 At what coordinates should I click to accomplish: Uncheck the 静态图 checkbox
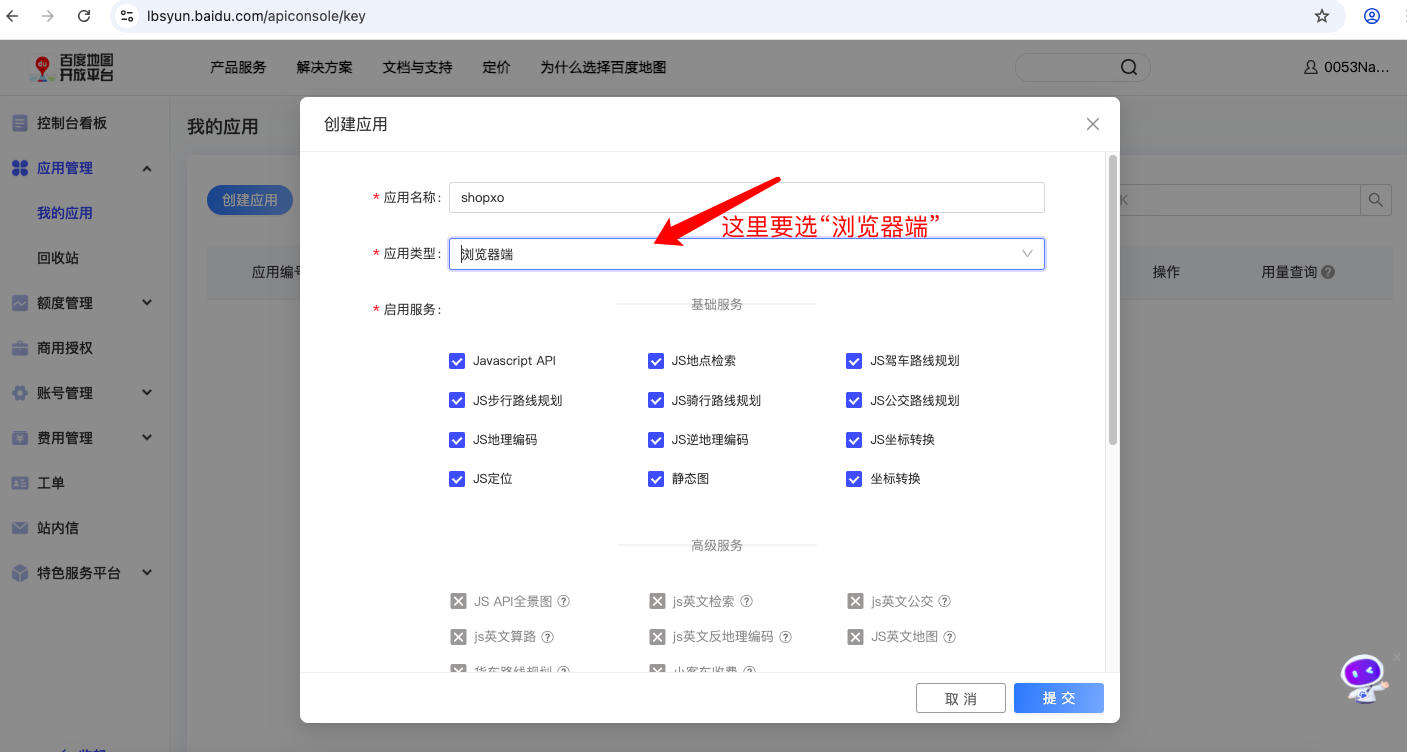click(x=656, y=479)
